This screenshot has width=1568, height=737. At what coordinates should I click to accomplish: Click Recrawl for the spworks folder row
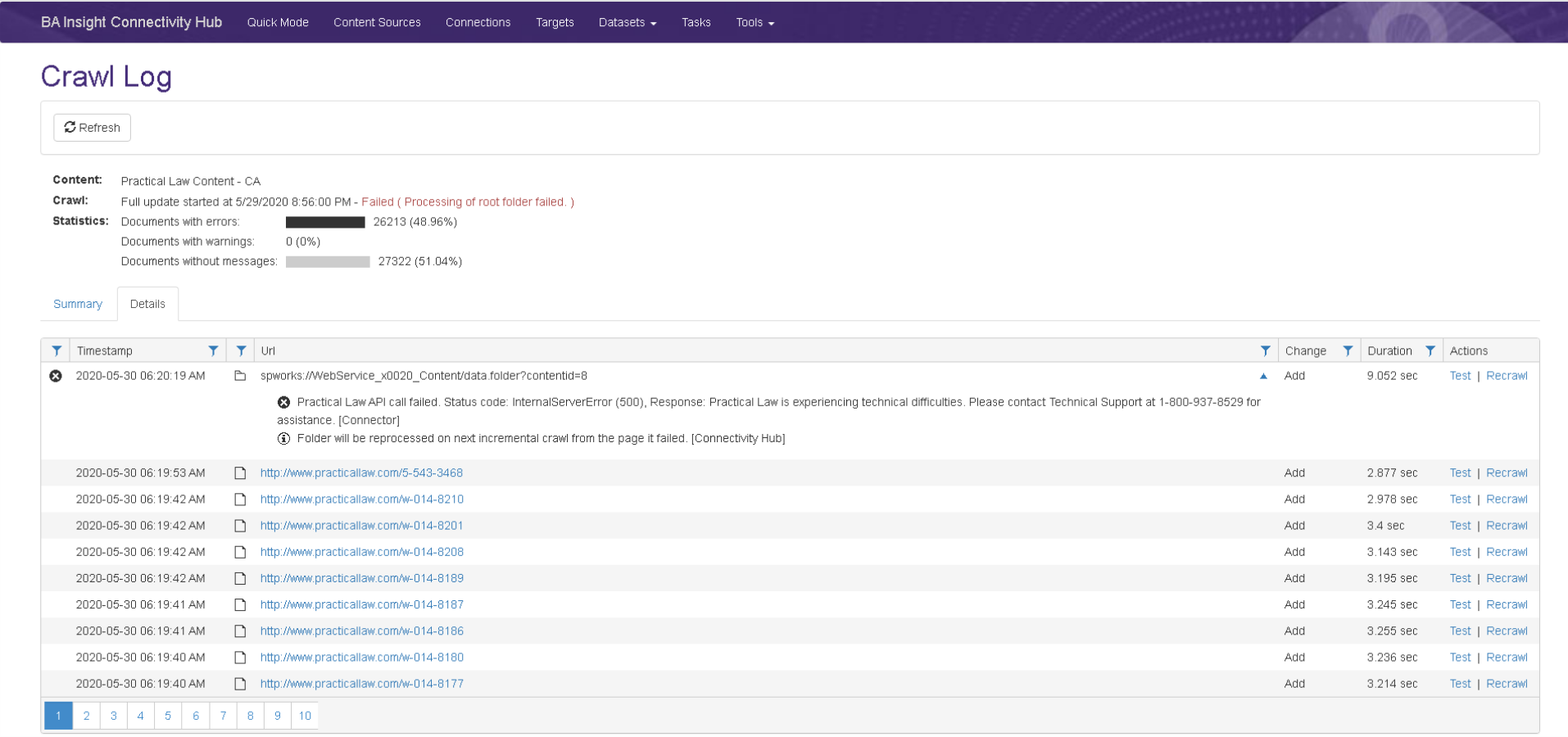point(1507,376)
